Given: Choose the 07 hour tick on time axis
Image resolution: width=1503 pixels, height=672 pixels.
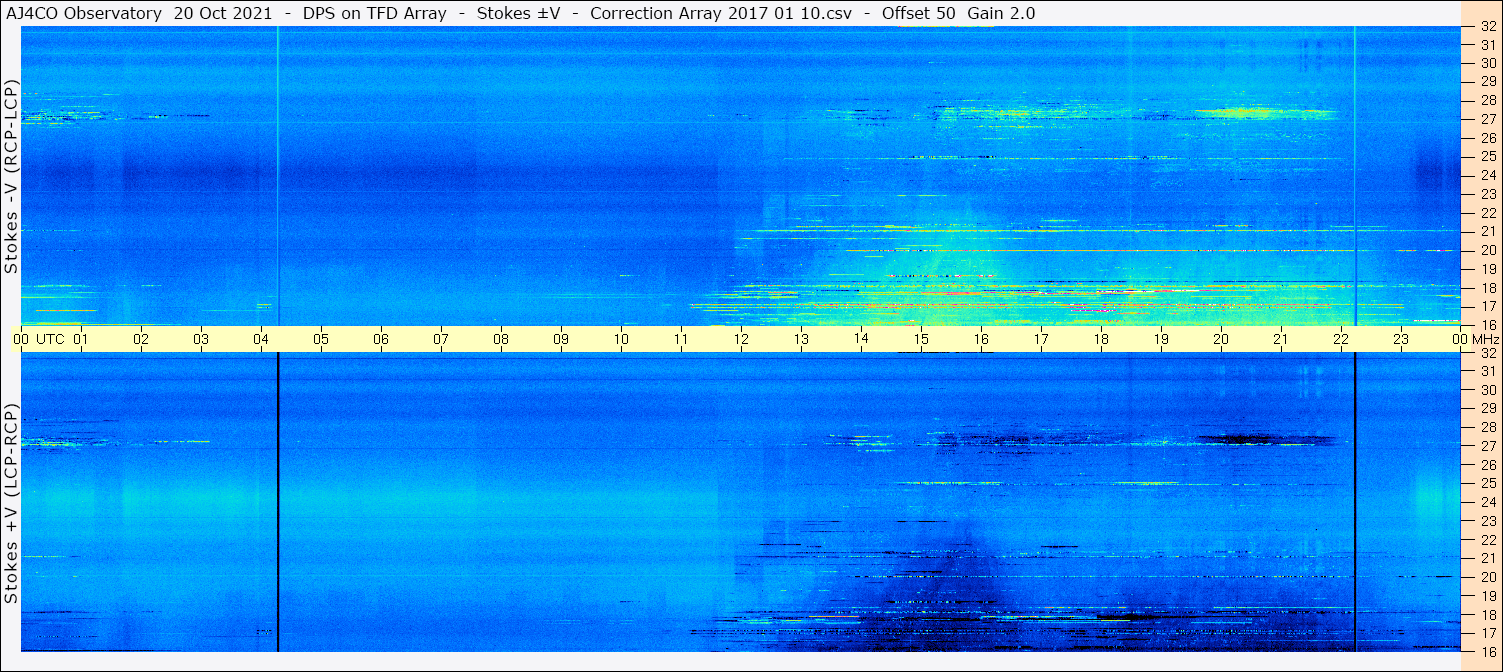Looking at the screenshot, I should pos(441,339).
